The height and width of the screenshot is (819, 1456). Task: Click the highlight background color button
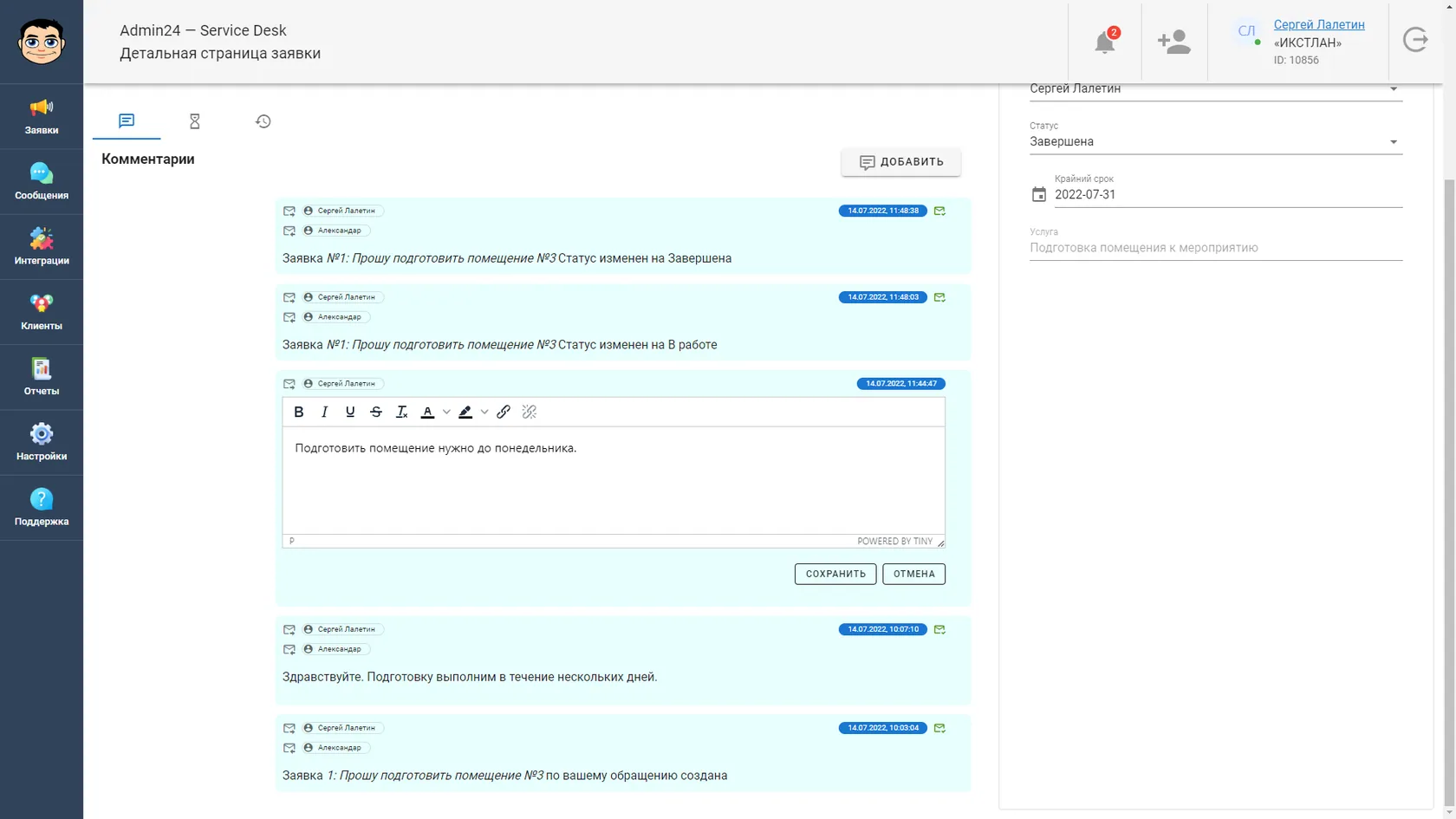(465, 412)
